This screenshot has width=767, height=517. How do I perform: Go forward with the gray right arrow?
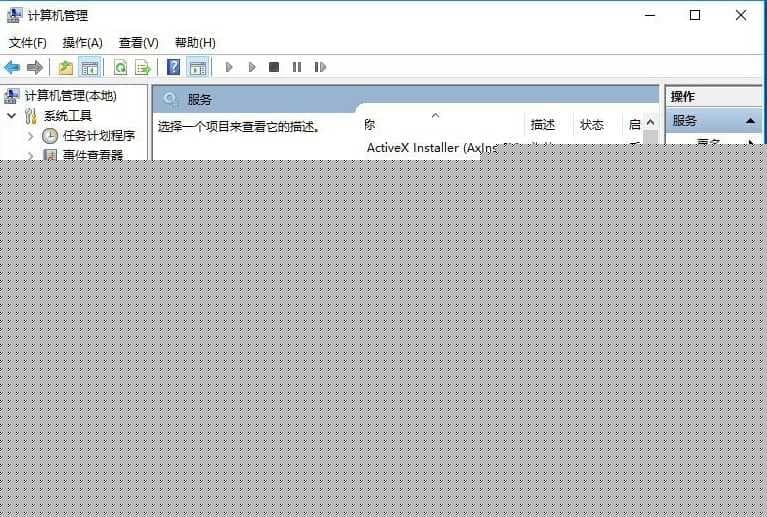(x=35, y=67)
